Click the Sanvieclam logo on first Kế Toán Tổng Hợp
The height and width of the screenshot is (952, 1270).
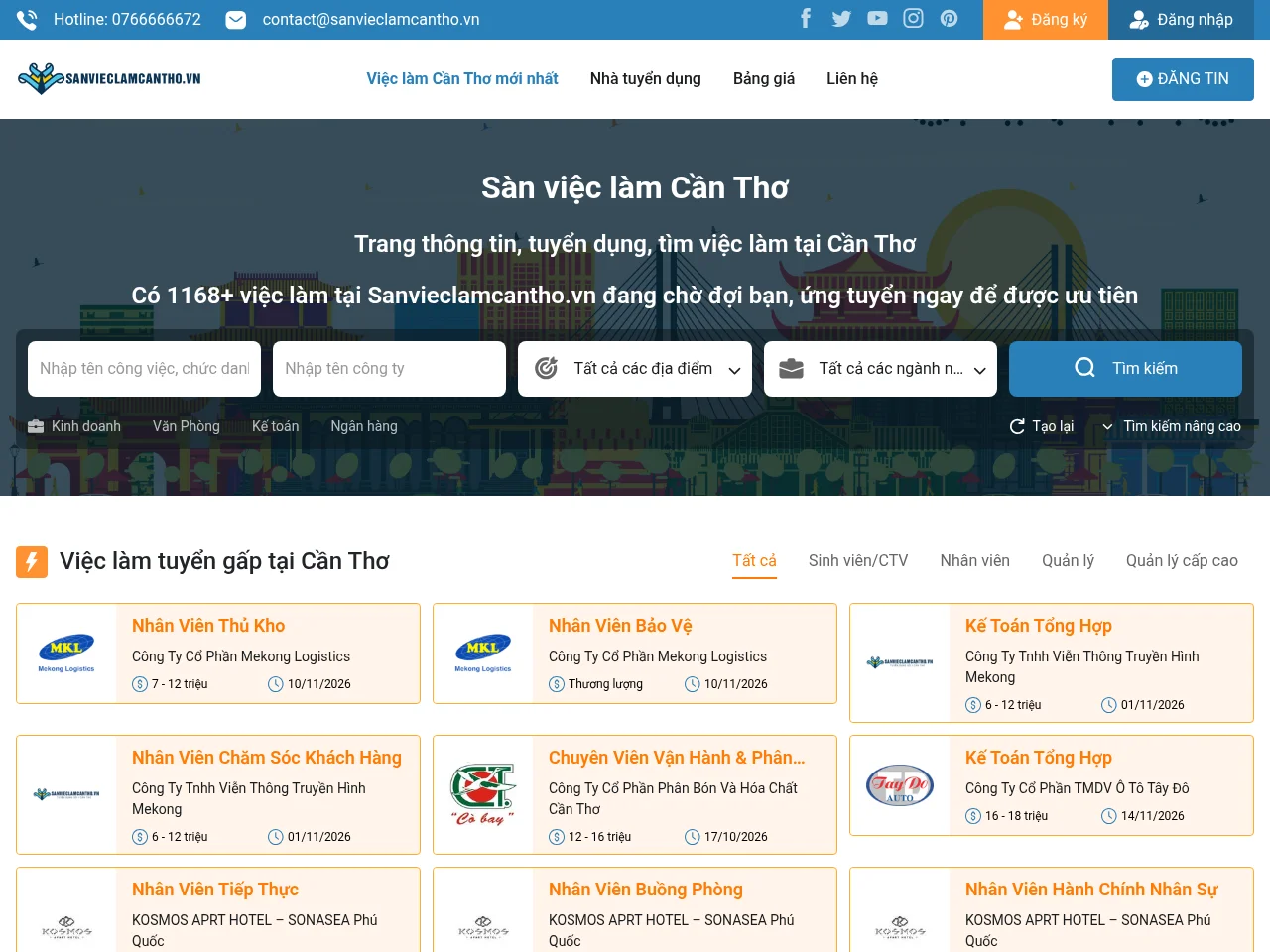point(900,662)
